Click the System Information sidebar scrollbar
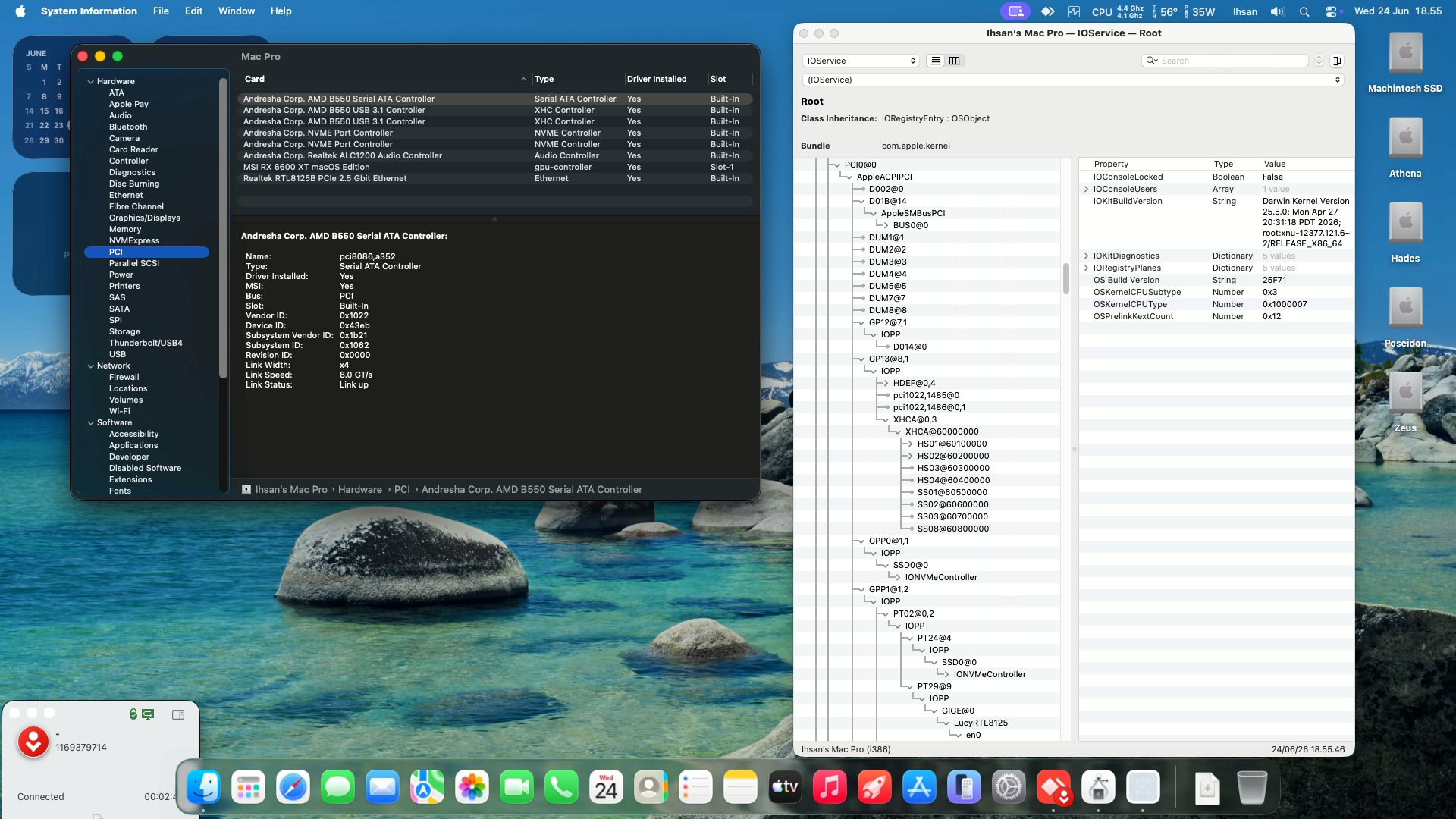 (223, 227)
